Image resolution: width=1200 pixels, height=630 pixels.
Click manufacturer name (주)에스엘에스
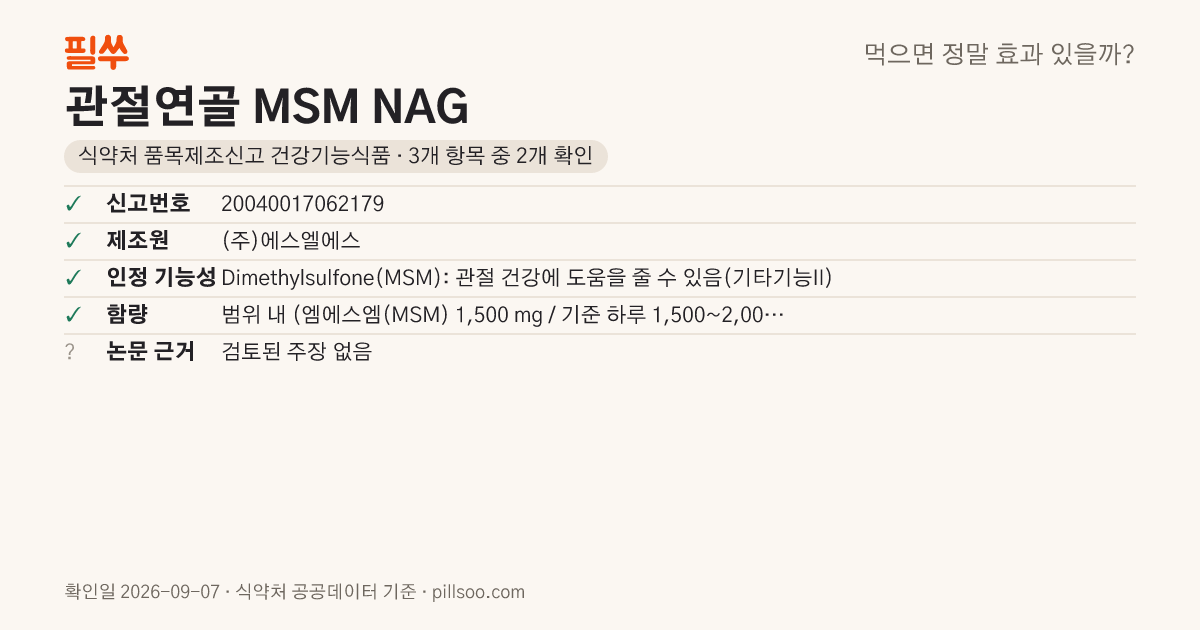point(290,241)
